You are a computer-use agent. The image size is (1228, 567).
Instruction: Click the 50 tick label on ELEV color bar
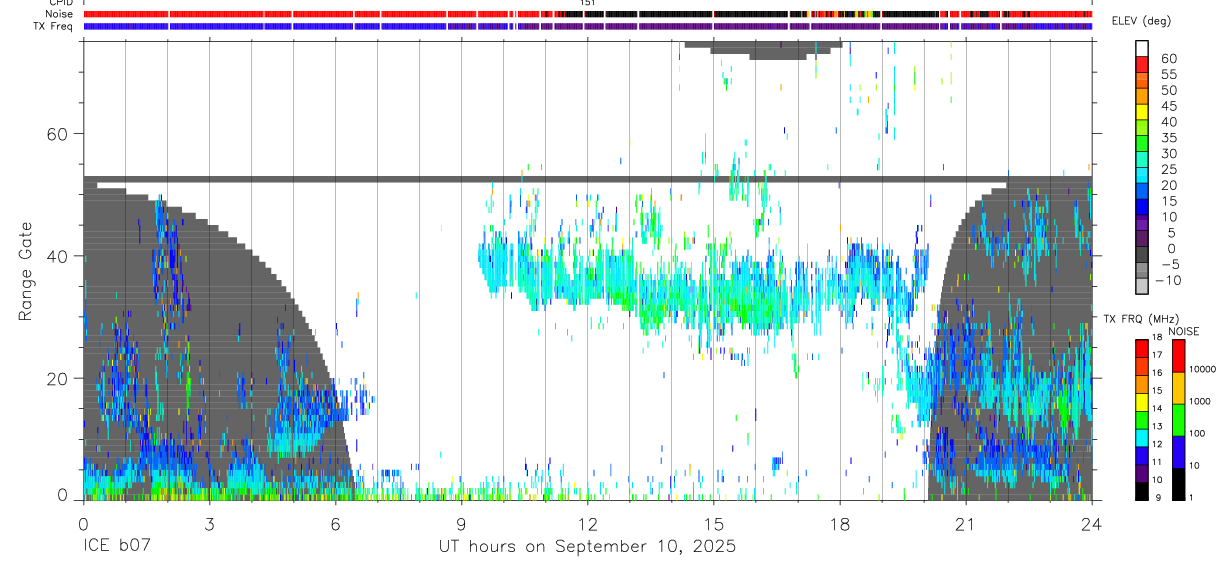(x=1168, y=90)
